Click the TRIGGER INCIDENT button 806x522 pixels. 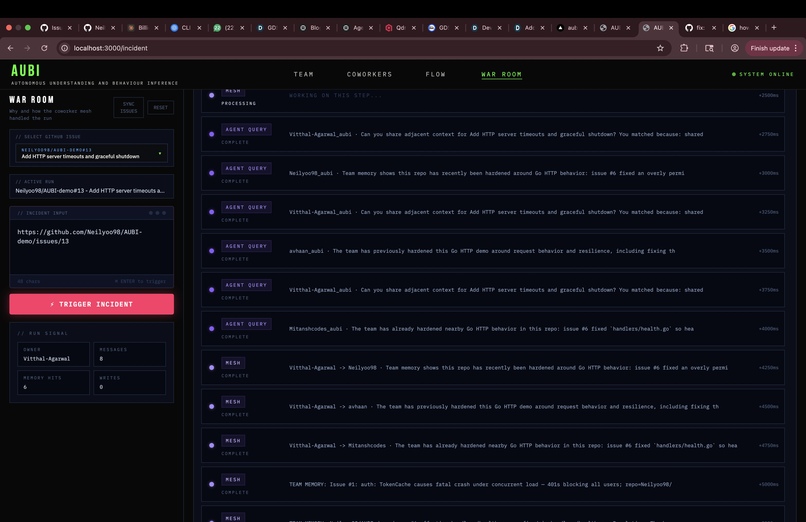(91, 304)
